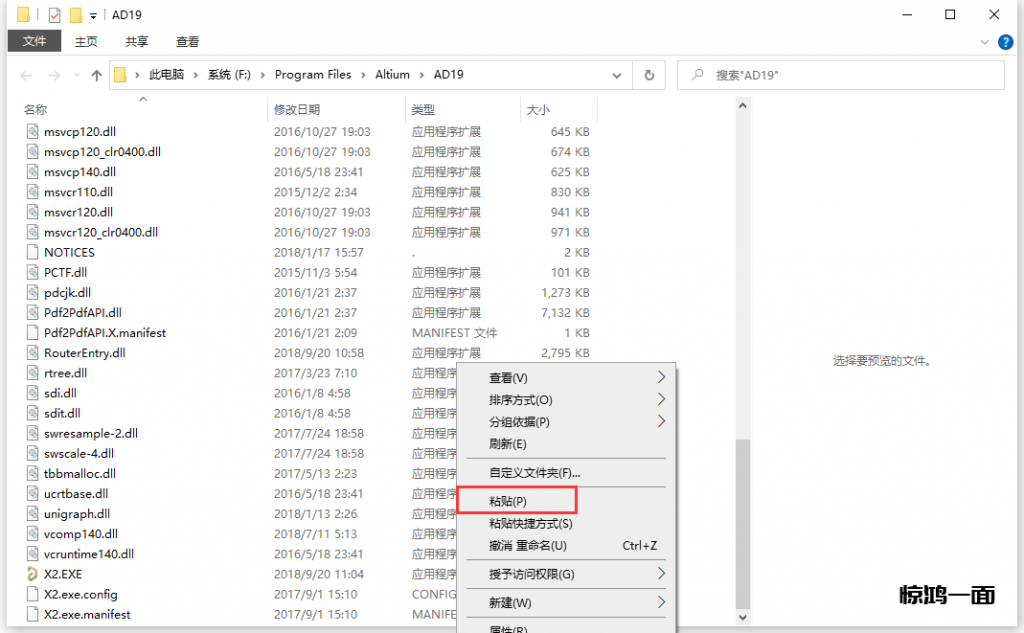This screenshot has width=1024, height=633.
Task: Open the 文件 ribbon tab
Action: (35, 41)
